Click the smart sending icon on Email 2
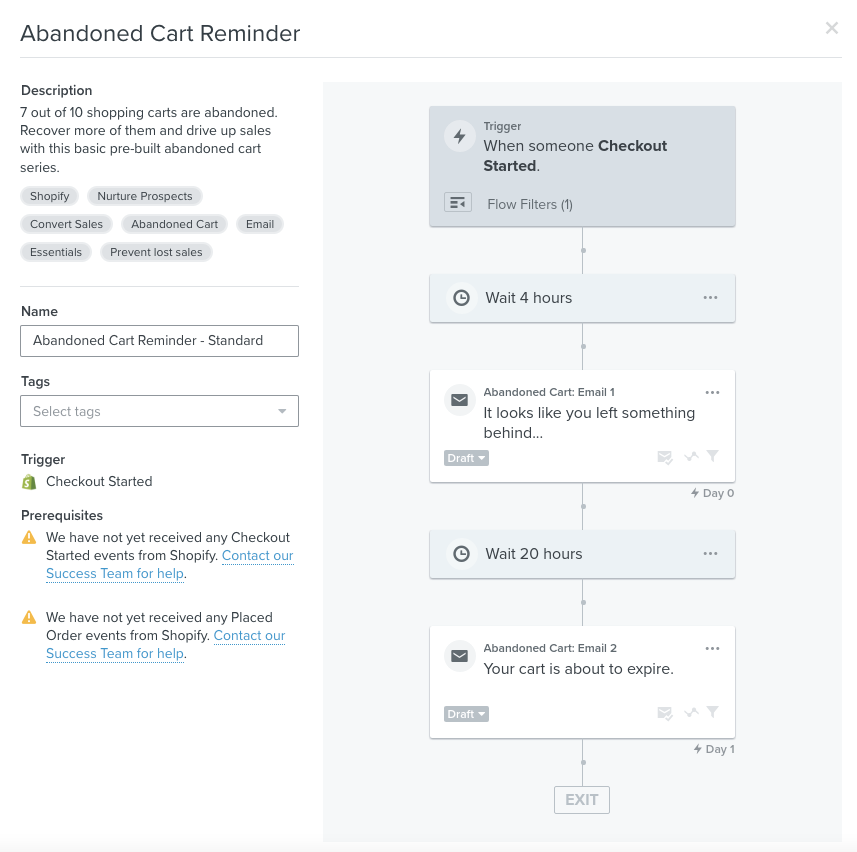 coord(665,713)
